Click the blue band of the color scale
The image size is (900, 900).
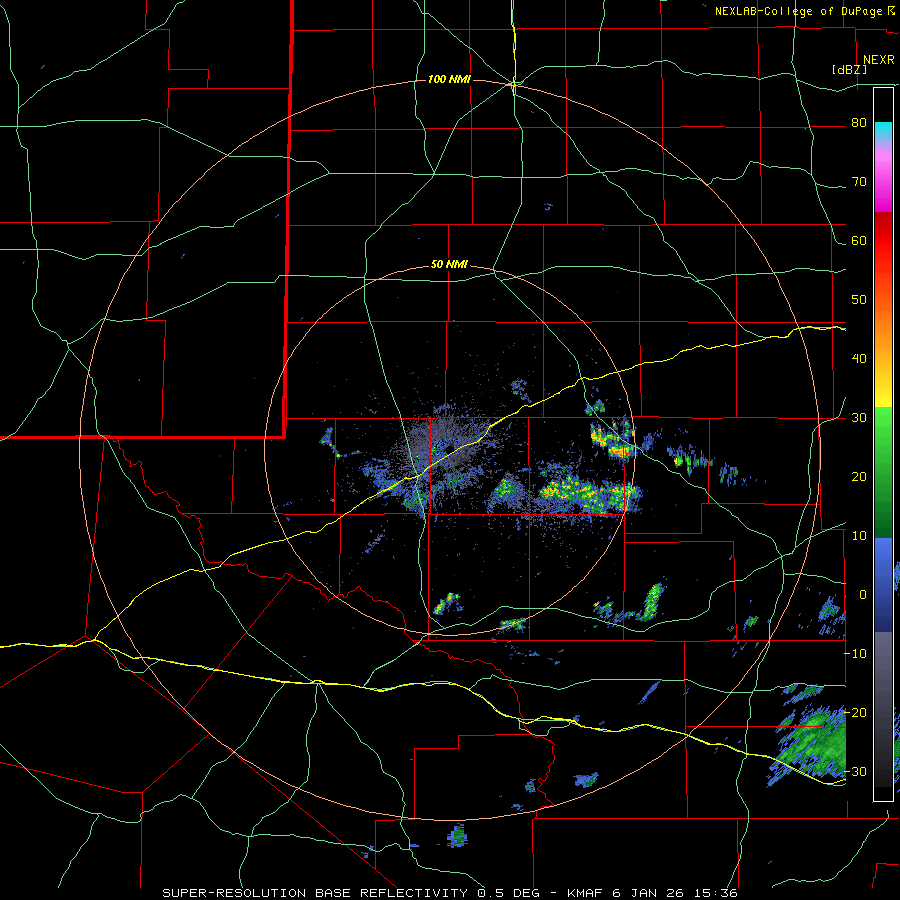pos(883,585)
